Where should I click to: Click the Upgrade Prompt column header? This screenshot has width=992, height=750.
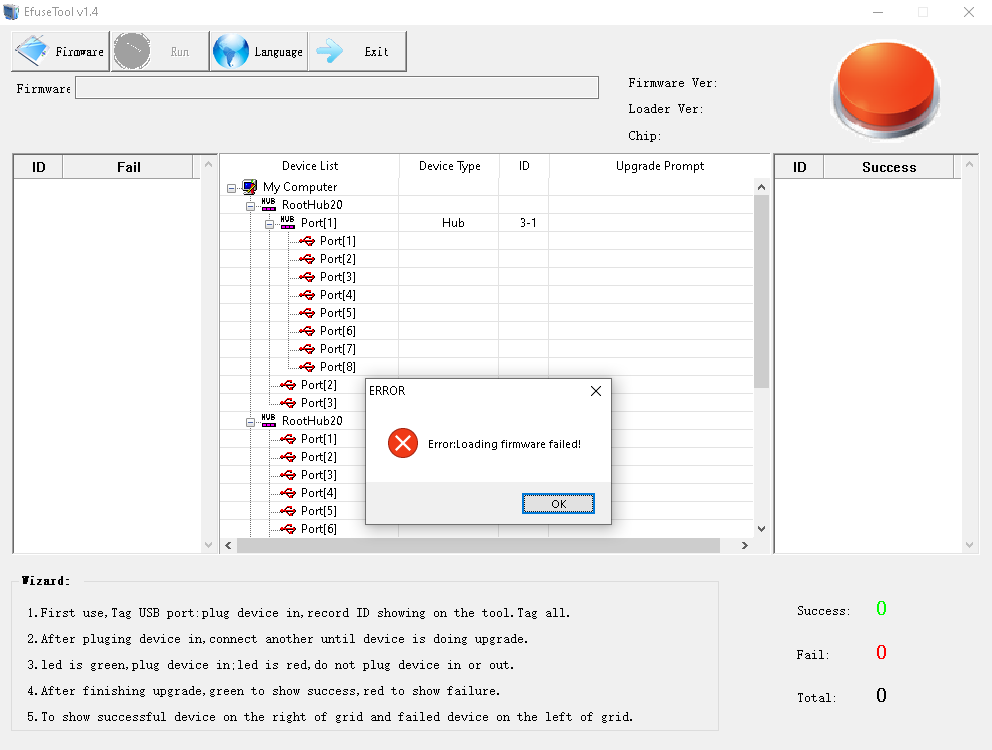pyautogui.click(x=659, y=166)
